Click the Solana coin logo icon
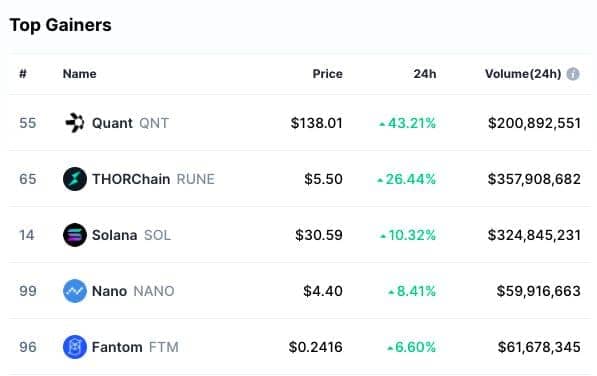Image resolution: width=597 pixels, height=376 pixels. tap(75, 235)
